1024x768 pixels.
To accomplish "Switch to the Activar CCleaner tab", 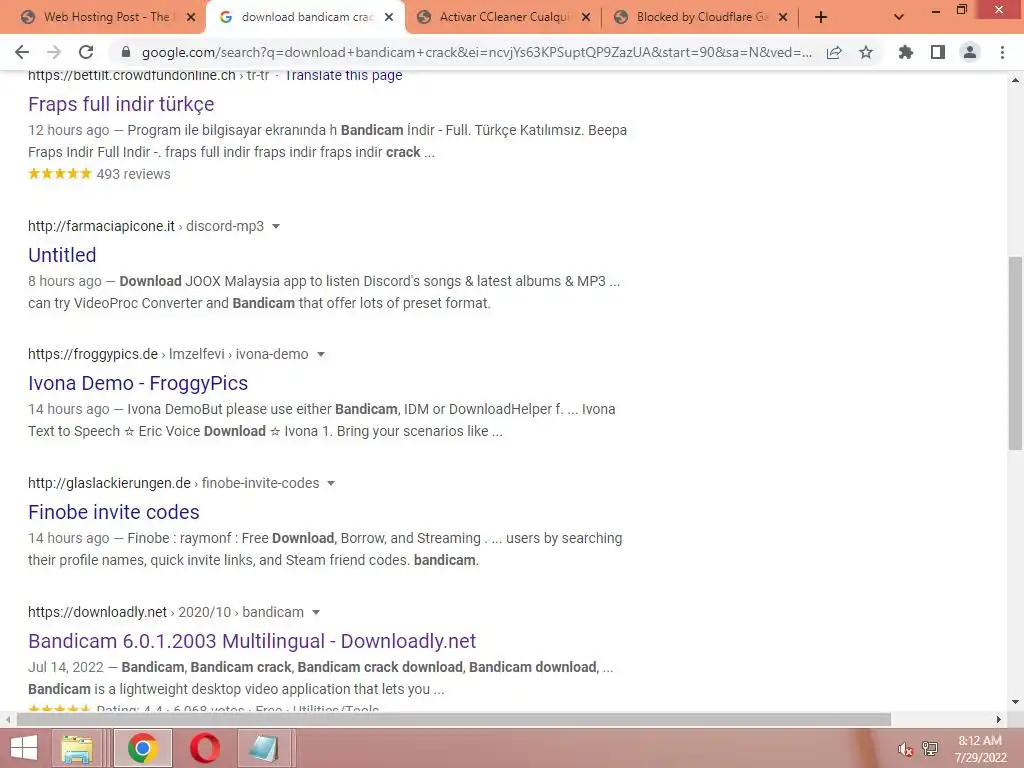I will [503, 17].
